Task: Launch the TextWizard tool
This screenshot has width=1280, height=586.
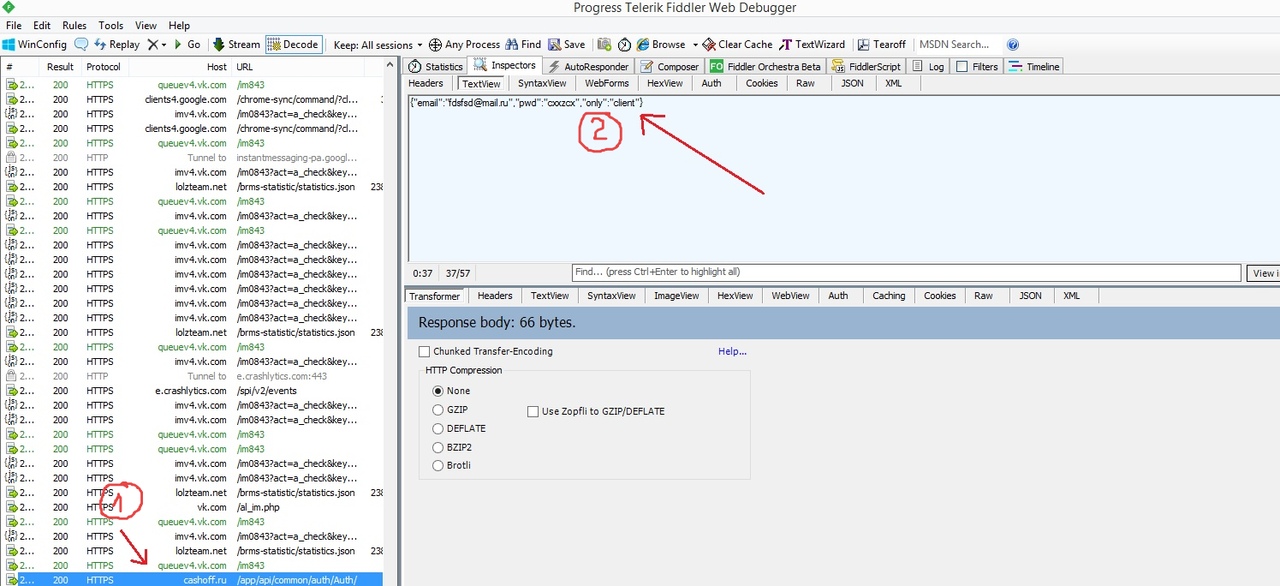Action: point(812,45)
